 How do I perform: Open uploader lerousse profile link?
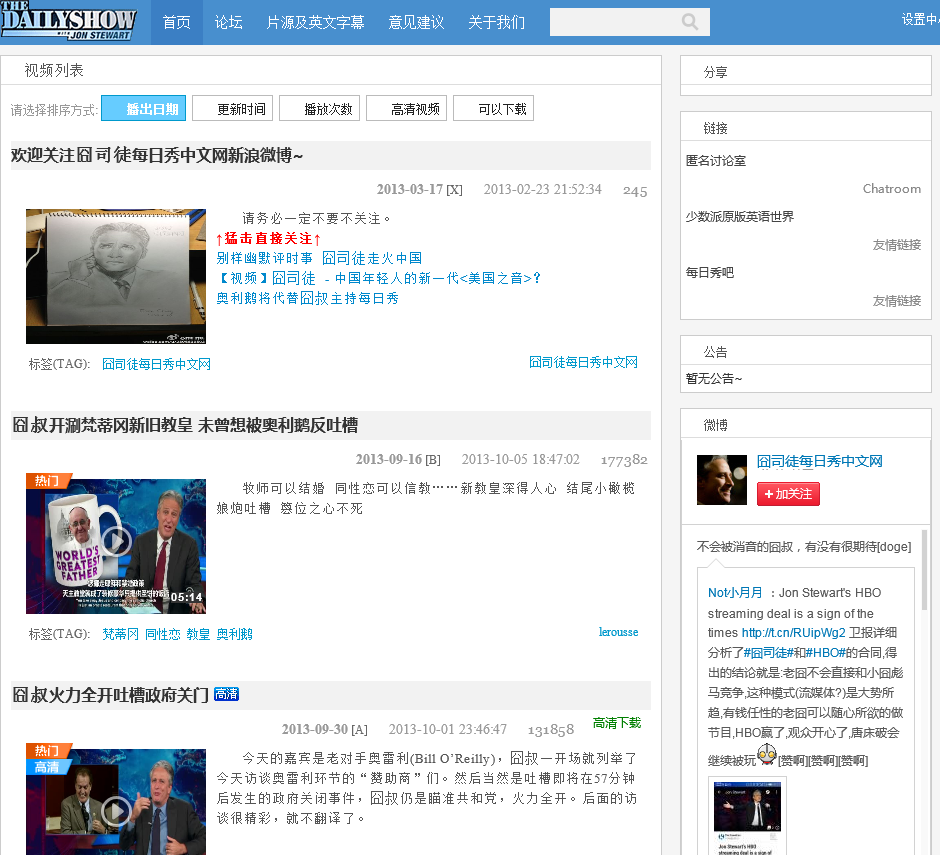pos(619,632)
